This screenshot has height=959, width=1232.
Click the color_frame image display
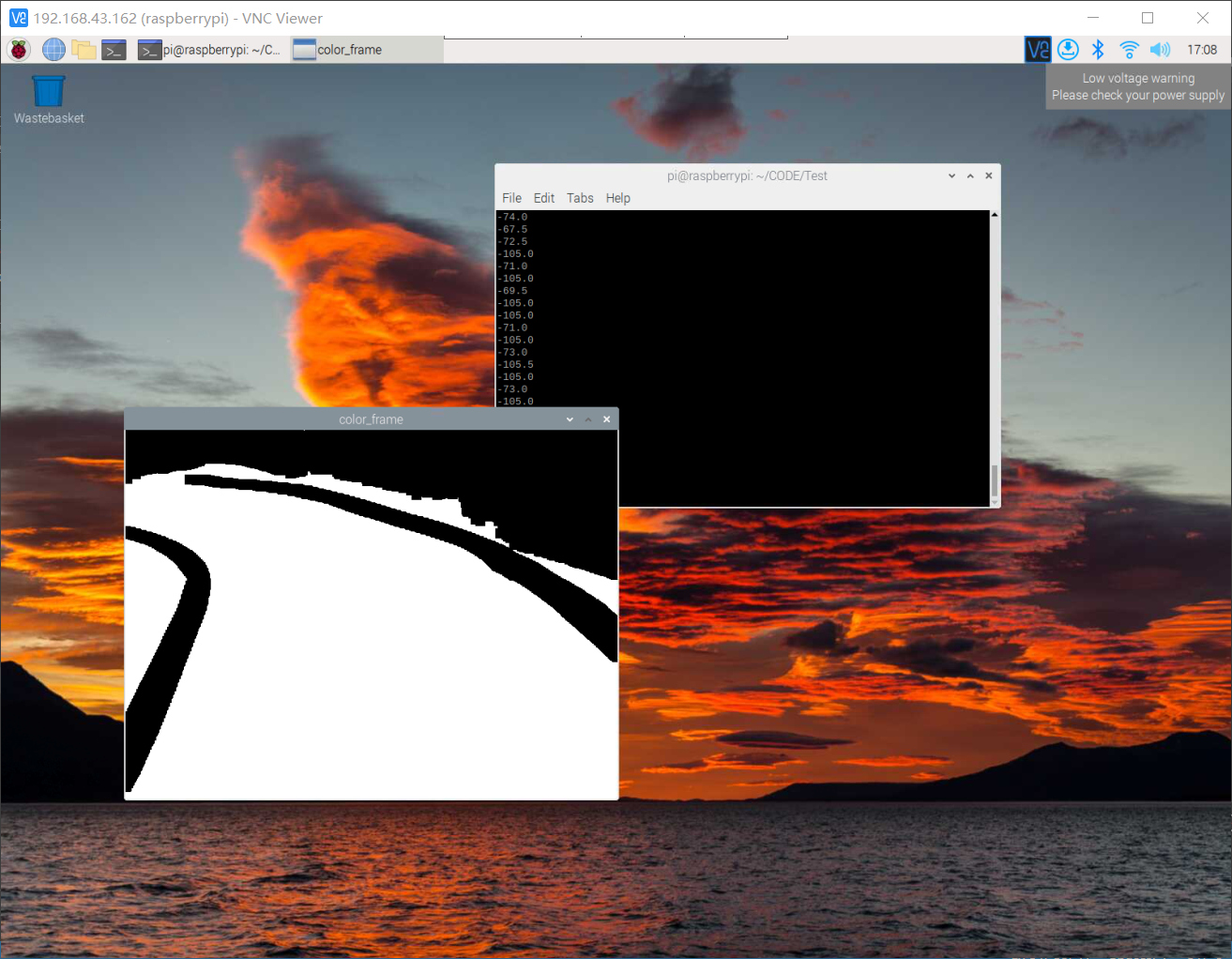click(x=372, y=615)
